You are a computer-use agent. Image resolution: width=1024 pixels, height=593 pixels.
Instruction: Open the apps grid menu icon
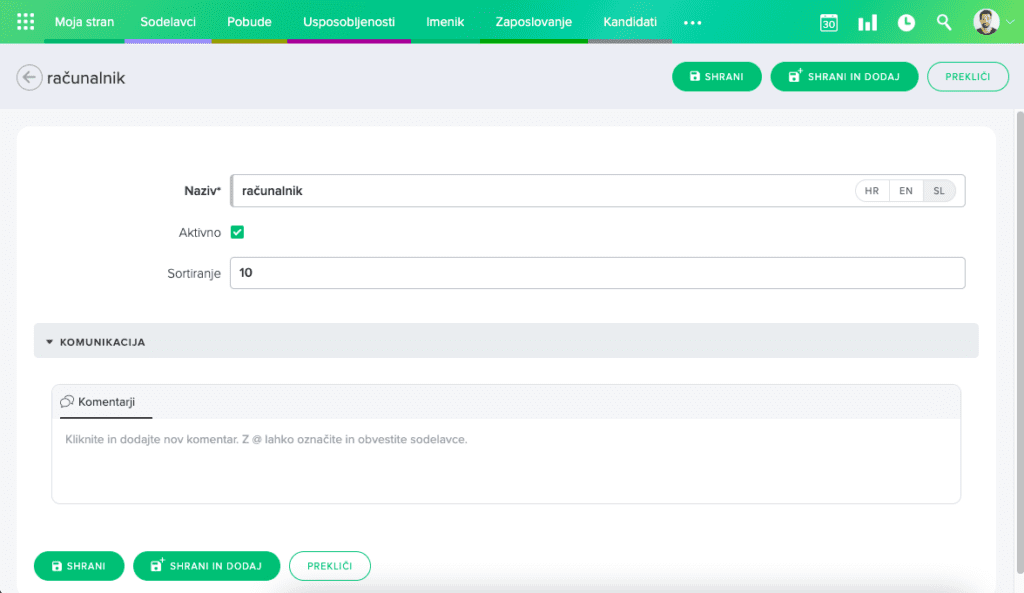point(26,22)
